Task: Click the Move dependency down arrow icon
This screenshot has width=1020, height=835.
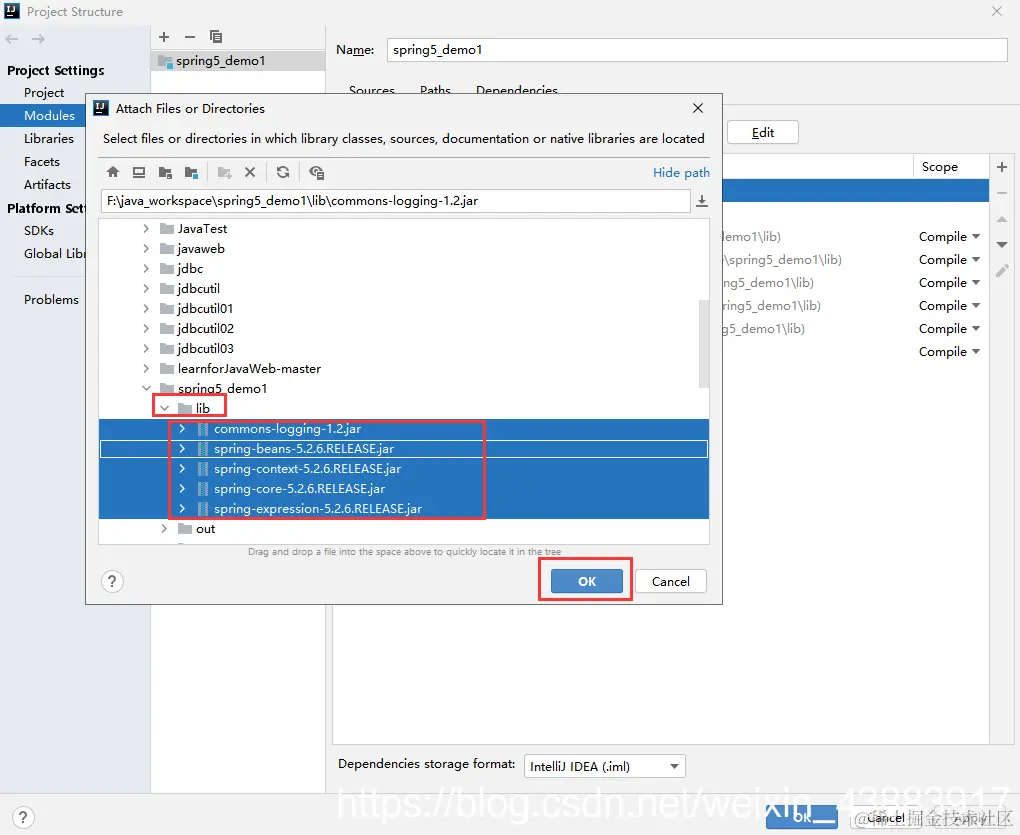Action: coord(1002,245)
